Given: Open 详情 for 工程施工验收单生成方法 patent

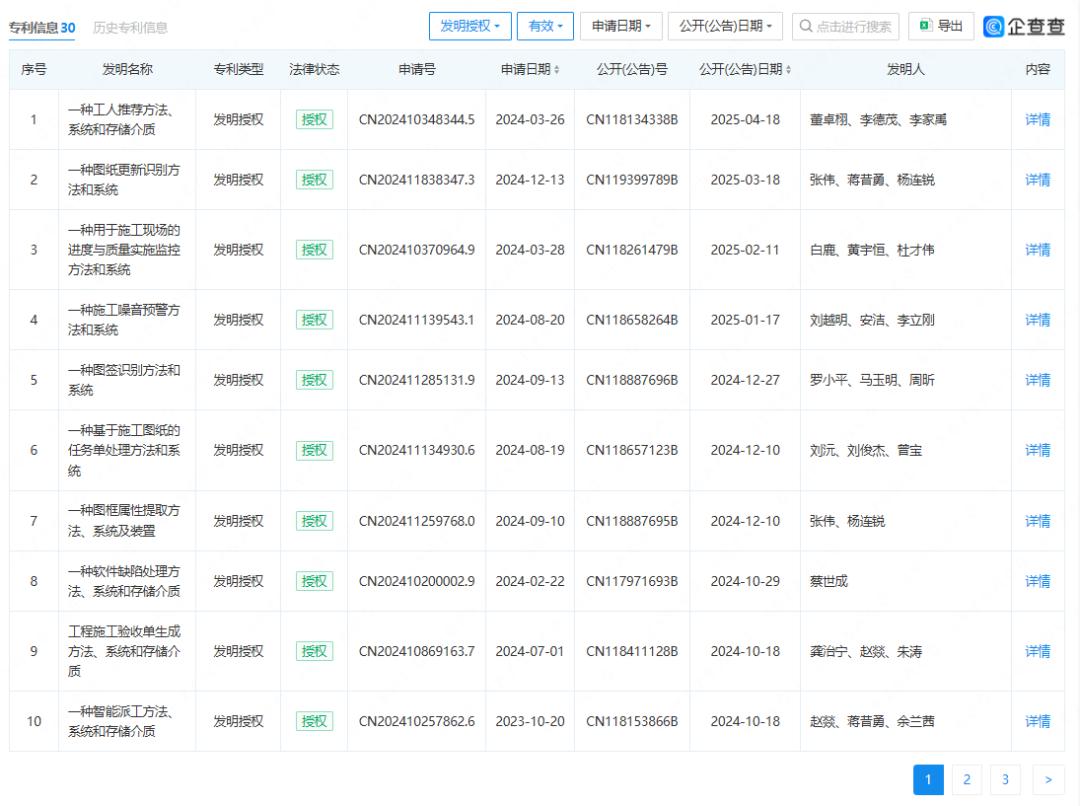Looking at the screenshot, I should pyautogui.click(x=1037, y=651).
